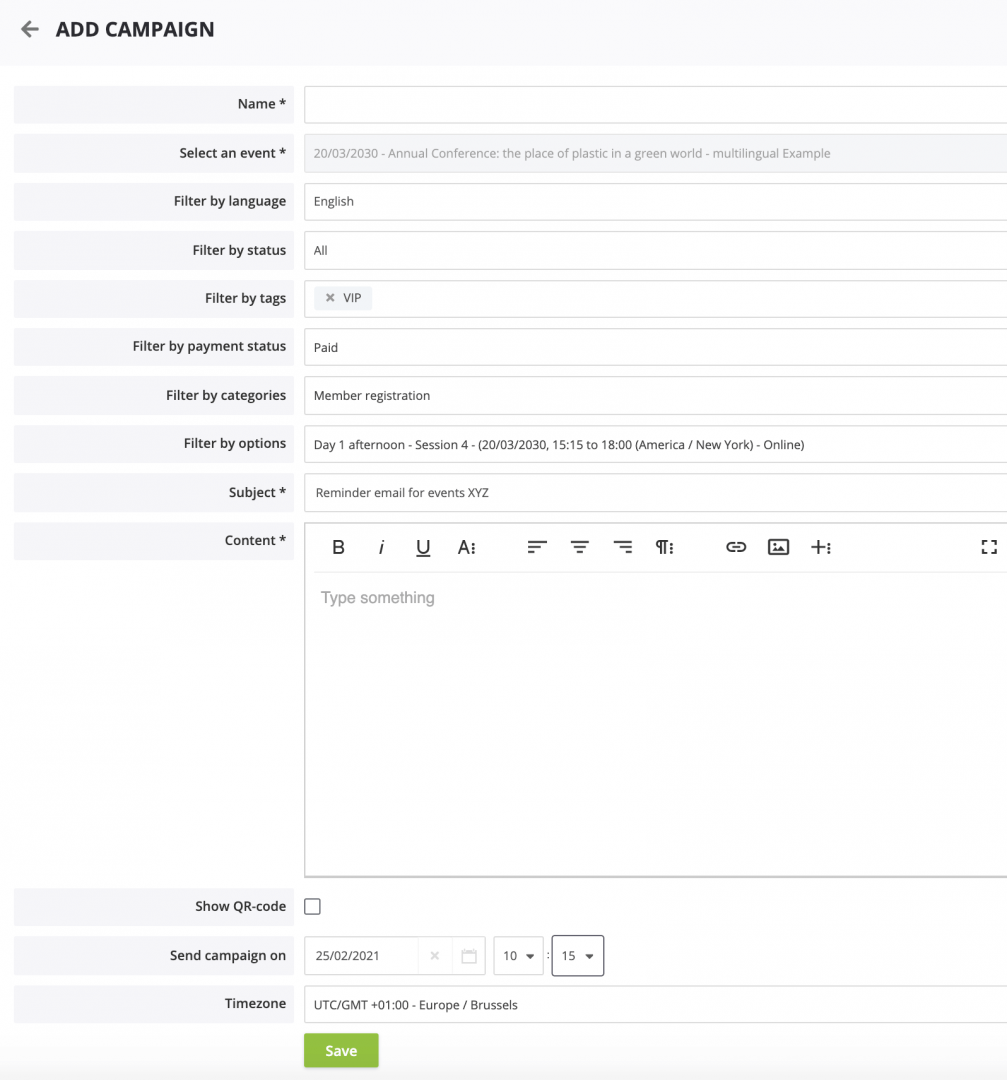Insert a link into the email content
1007x1080 pixels.
736,547
